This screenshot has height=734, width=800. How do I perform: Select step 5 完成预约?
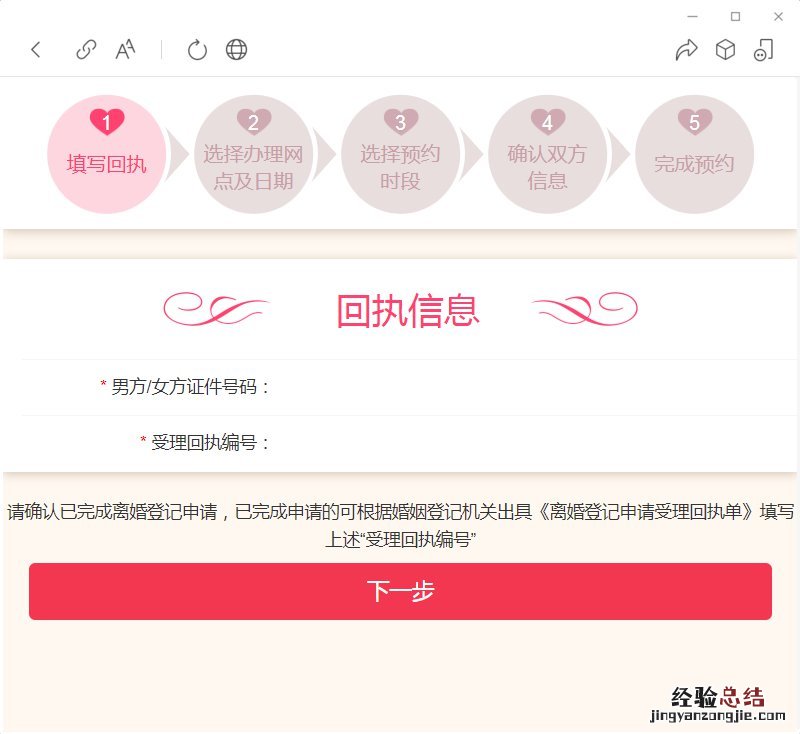tap(694, 154)
